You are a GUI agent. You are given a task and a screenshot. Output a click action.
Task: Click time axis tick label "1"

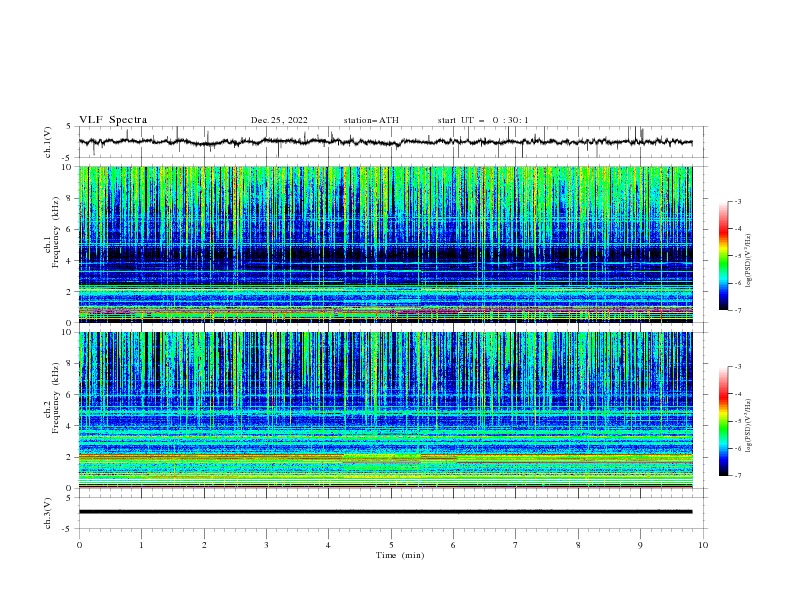click(141, 545)
